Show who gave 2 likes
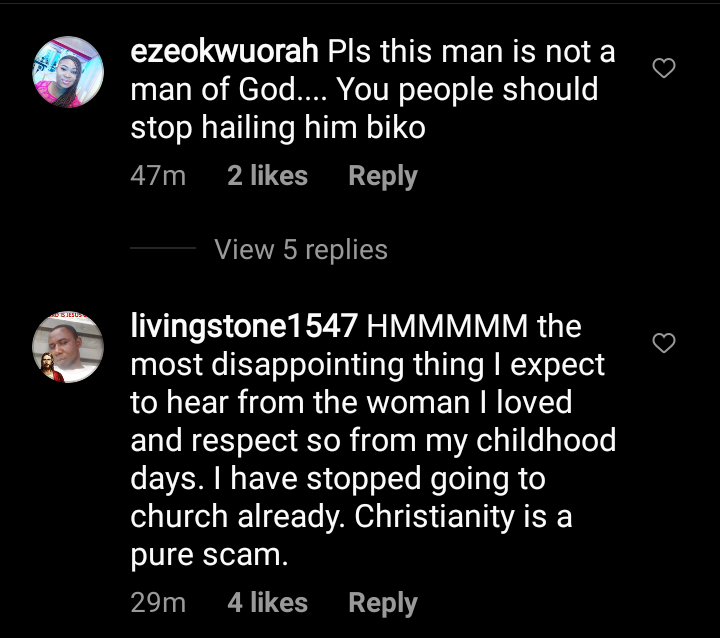 click(267, 176)
